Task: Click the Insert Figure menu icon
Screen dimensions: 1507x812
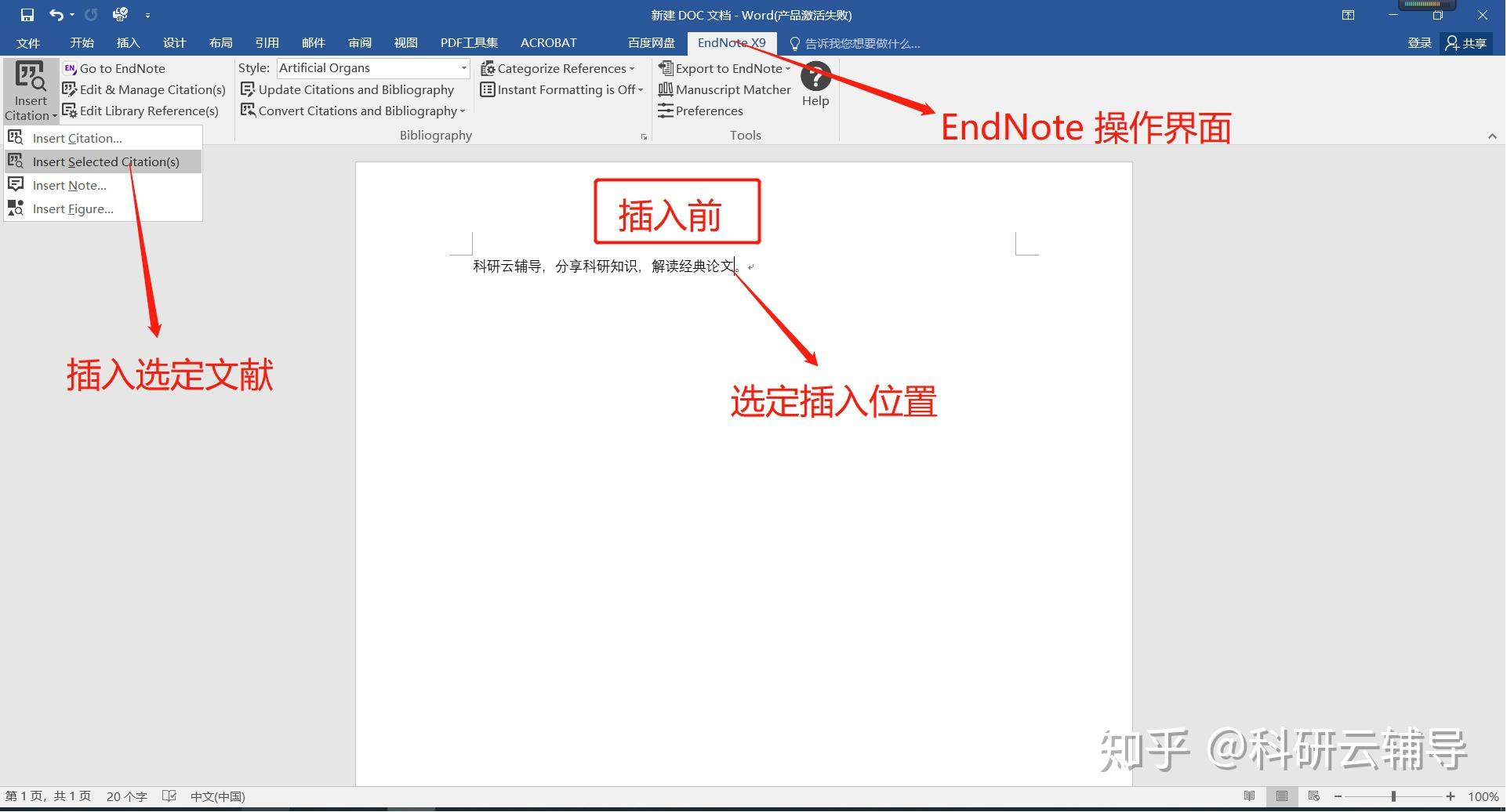Action: tap(16, 208)
